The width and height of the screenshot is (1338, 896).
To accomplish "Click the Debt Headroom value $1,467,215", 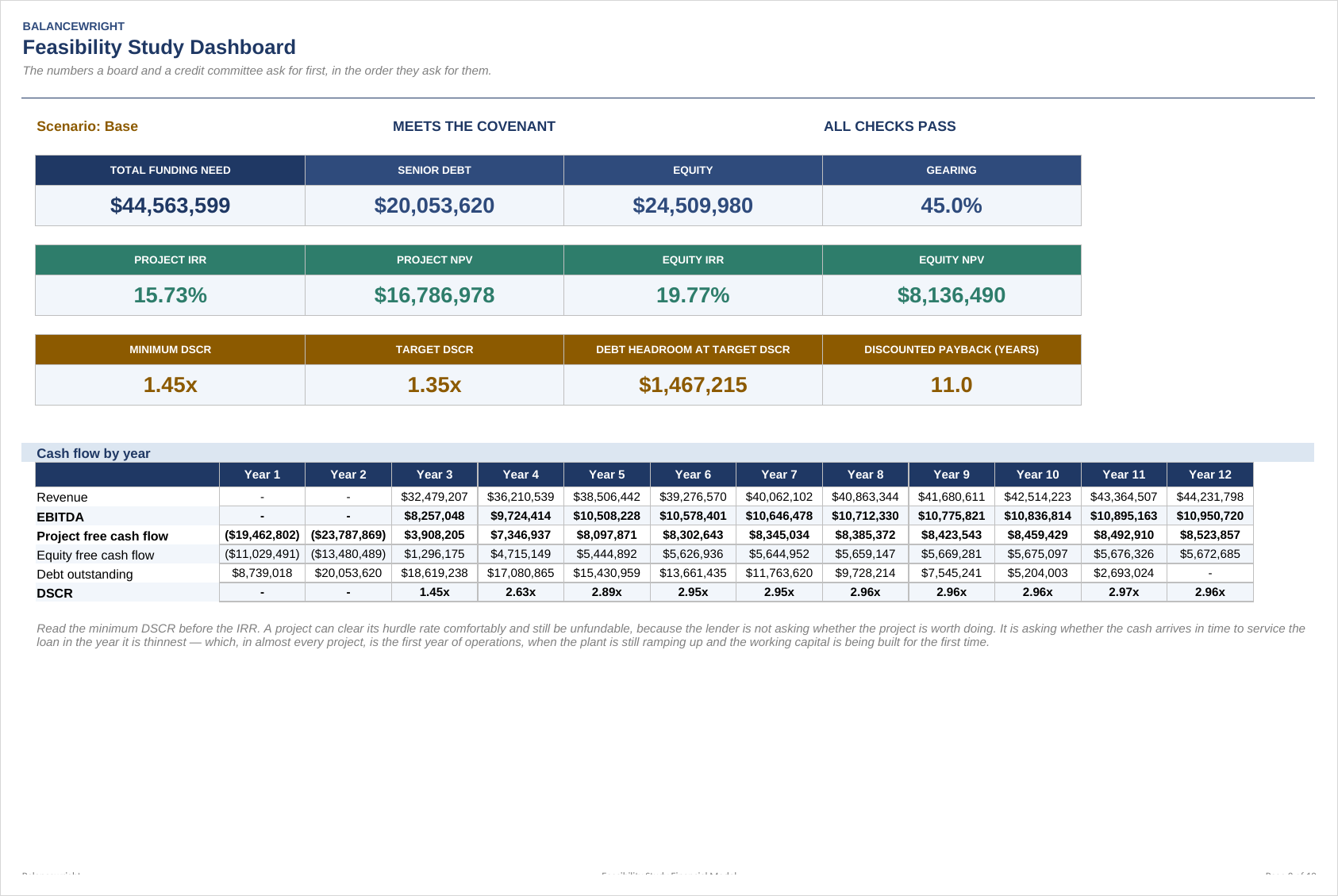I will [x=693, y=385].
